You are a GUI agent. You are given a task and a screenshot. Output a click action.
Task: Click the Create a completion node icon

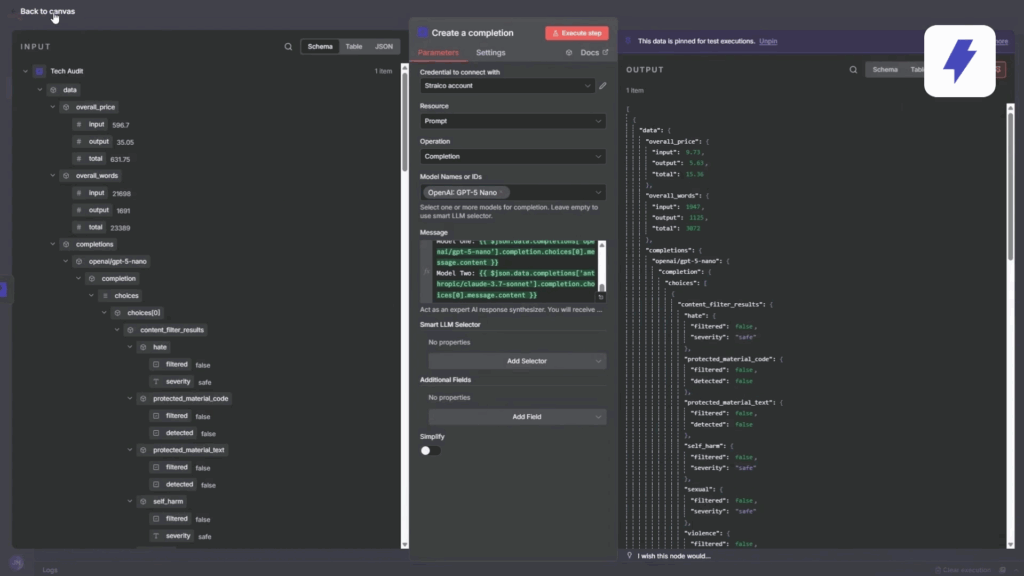coord(423,33)
